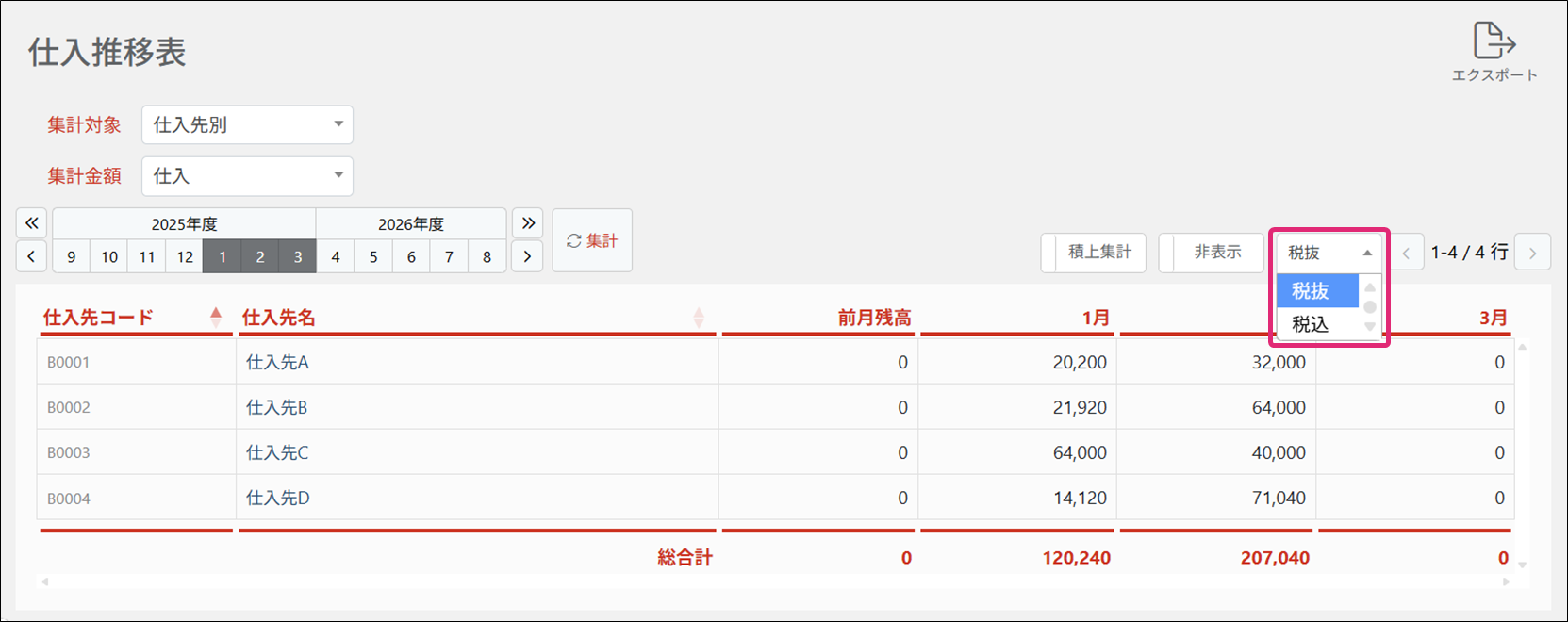This screenshot has width=1568, height=622.
Task: Open the 集計金額 dropdown
Action: [x=247, y=175]
